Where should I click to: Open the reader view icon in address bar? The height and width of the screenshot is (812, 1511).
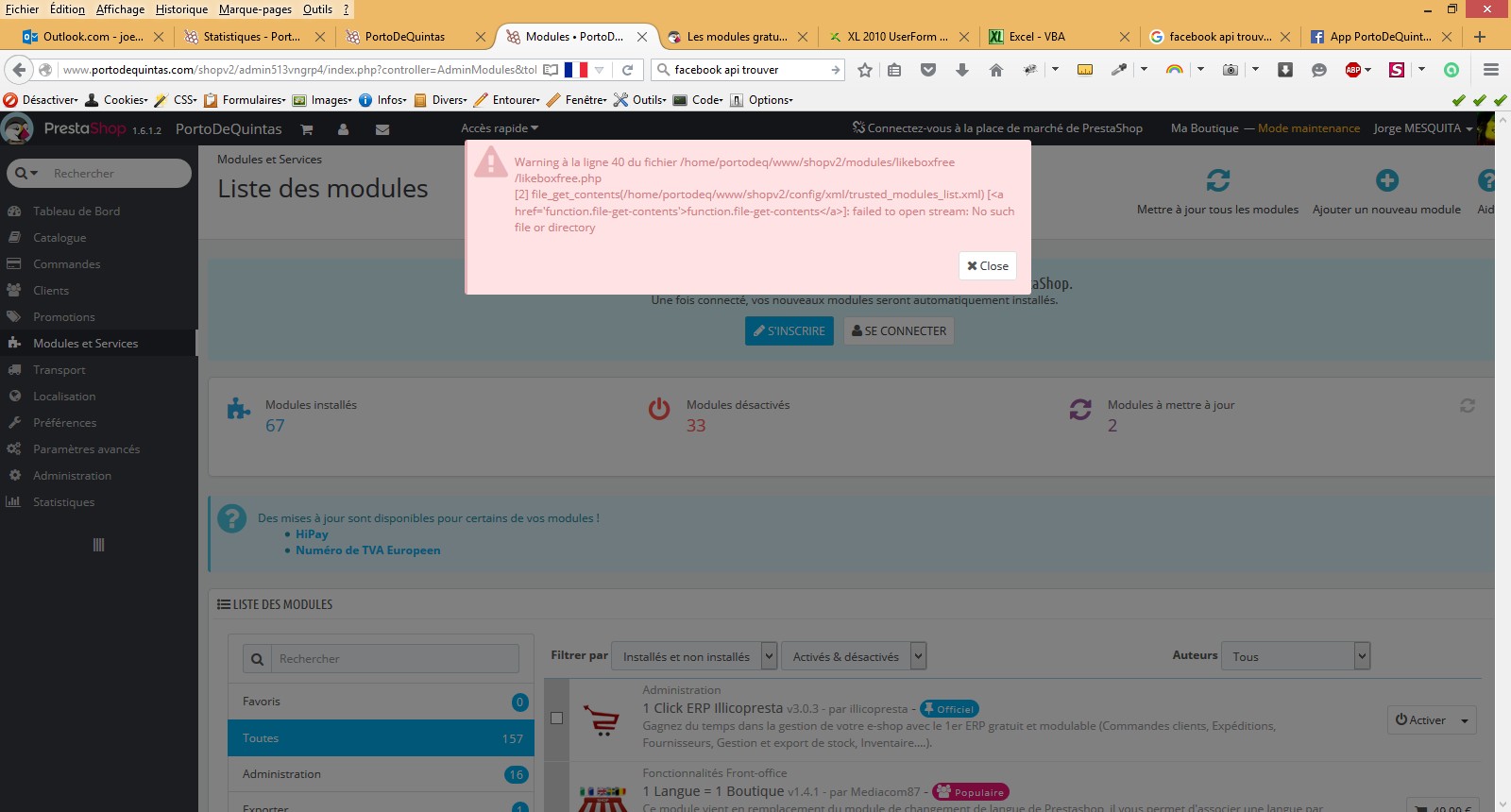point(551,70)
